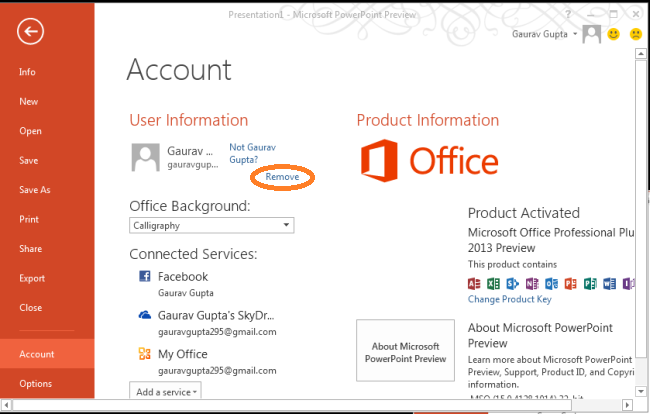
Task: Click the My Office service name
Action: tap(182, 354)
